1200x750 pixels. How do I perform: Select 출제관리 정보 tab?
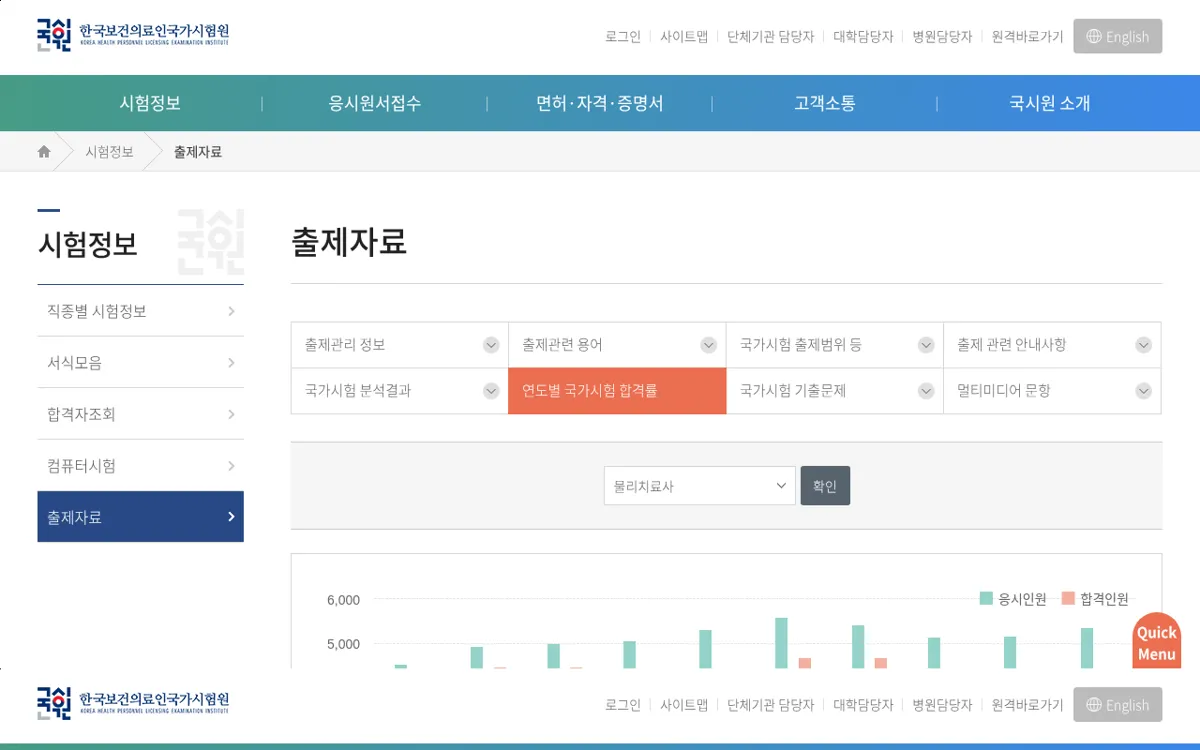pyautogui.click(x=400, y=345)
